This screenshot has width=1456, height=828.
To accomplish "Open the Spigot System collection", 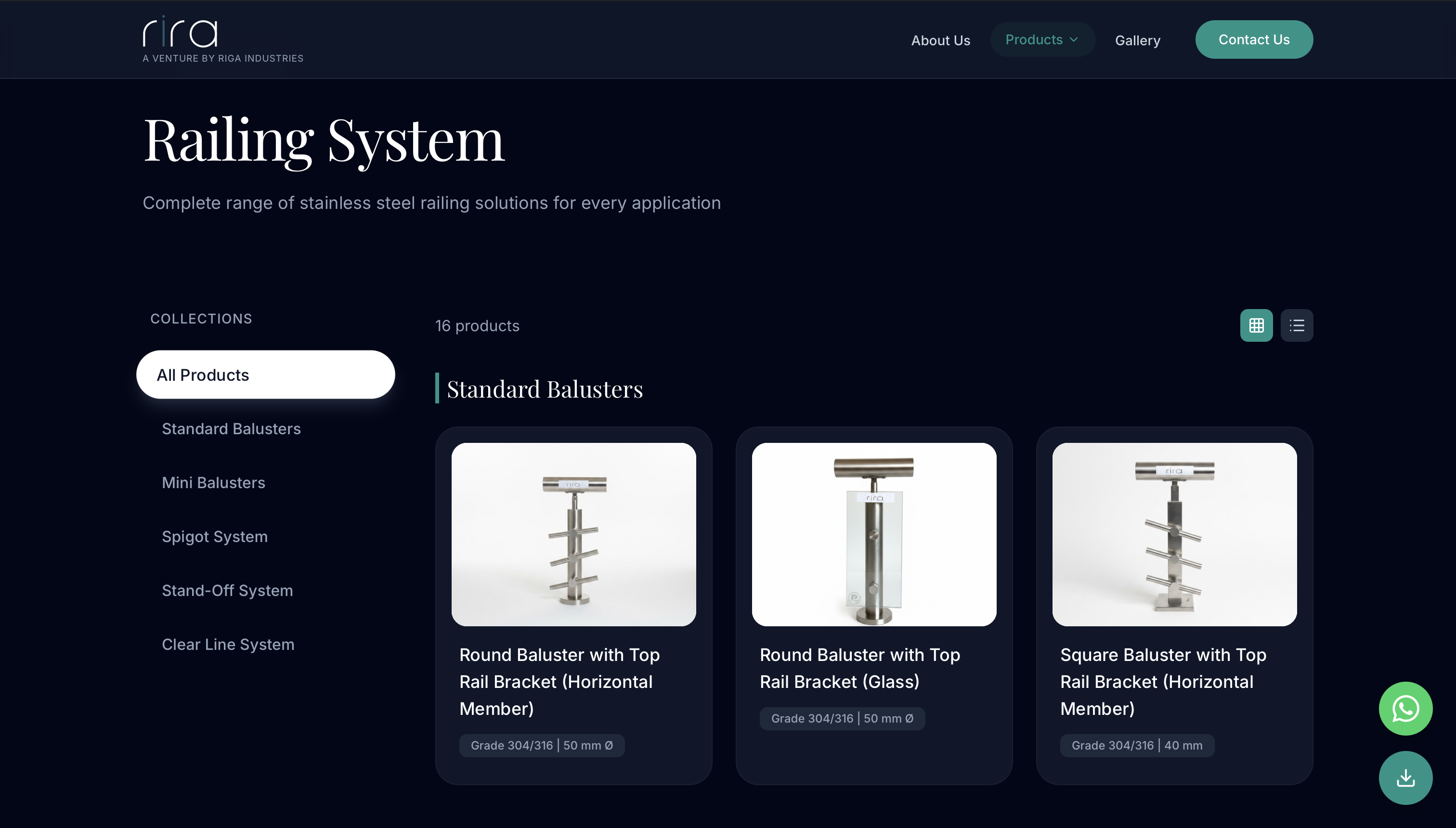I will pyautogui.click(x=214, y=536).
